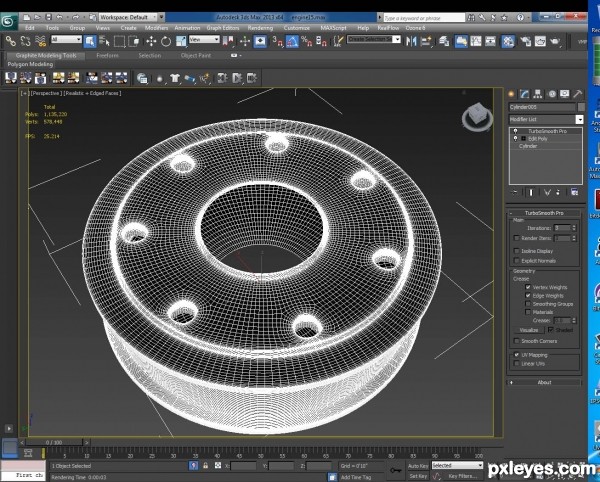
Task: Switch to the Object Paint ribbon tab
Action: tap(196, 55)
